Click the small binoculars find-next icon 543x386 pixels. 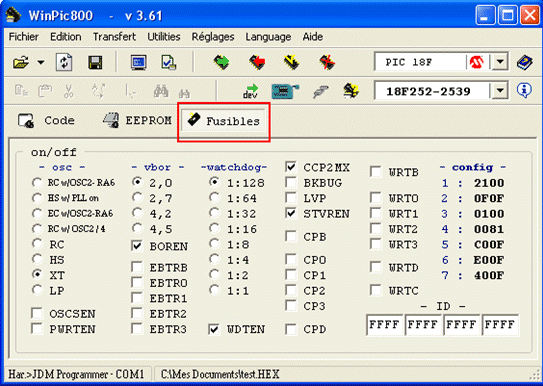[184, 93]
